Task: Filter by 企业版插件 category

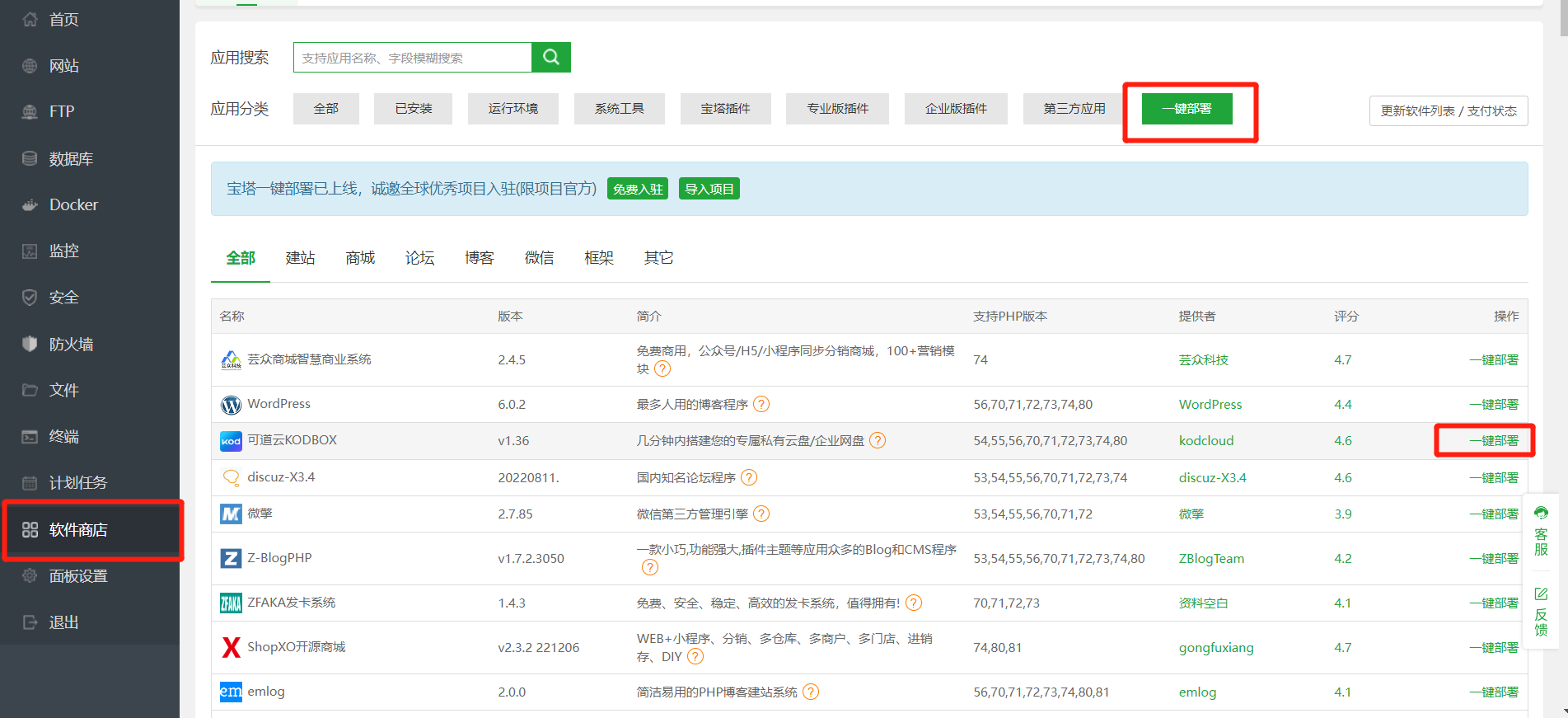Action: 956,109
